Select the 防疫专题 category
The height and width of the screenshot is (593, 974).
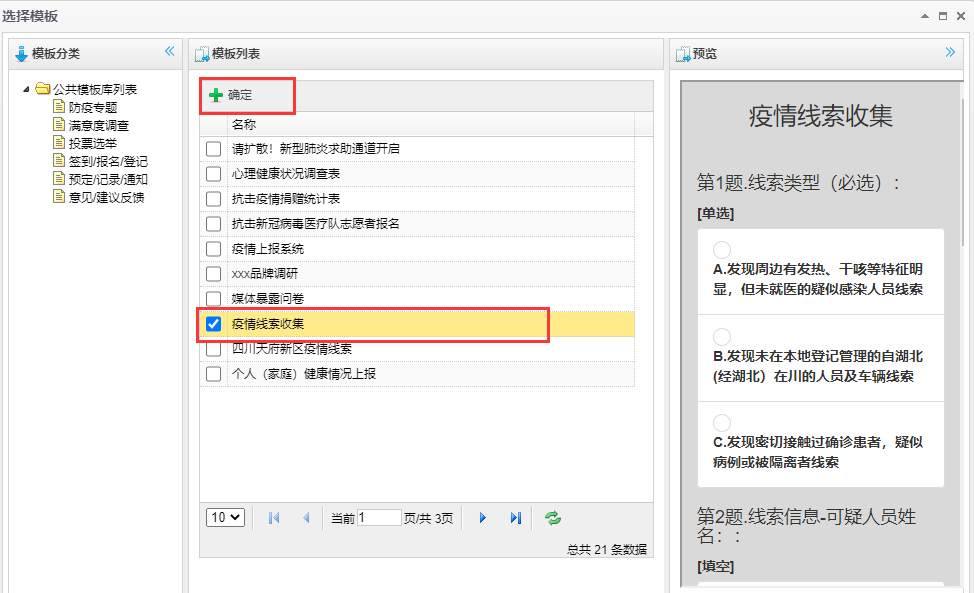92,107
